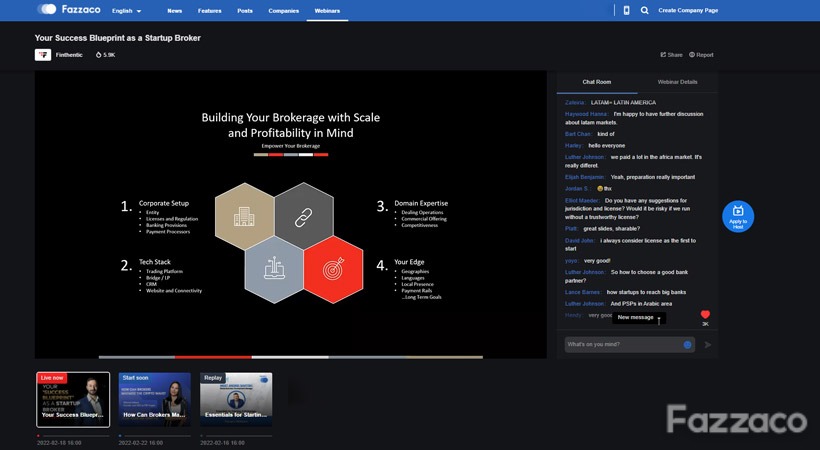Viewport: 820px width, 450px height.
Task: Jump to the New message notice
Action: point(639,318)
